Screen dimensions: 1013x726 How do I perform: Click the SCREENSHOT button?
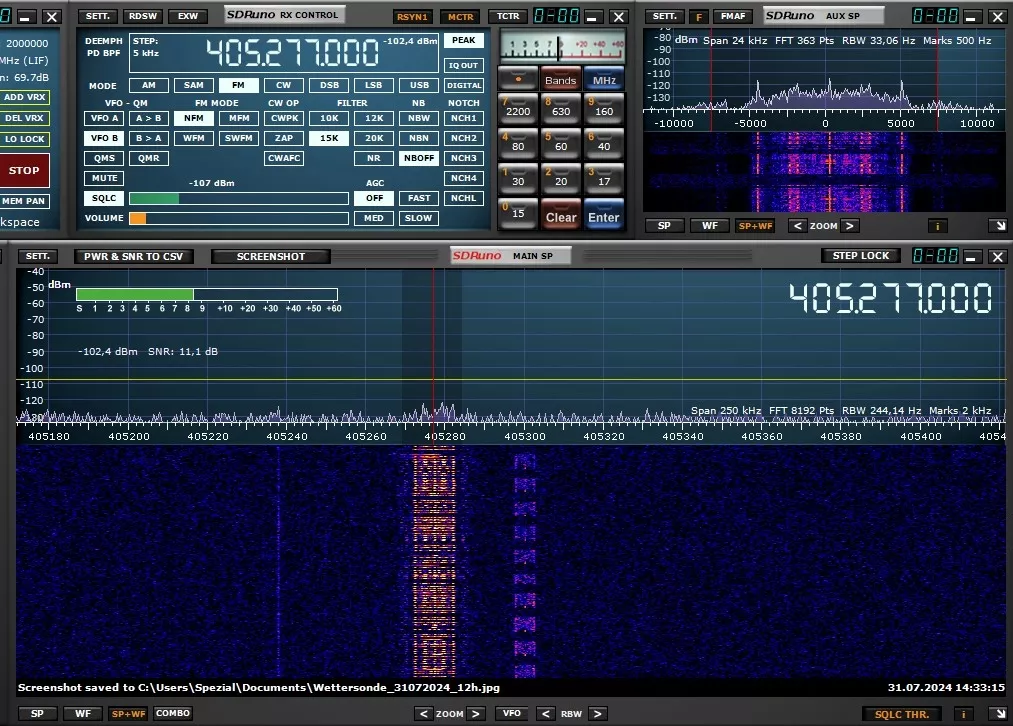pos(271,256)
